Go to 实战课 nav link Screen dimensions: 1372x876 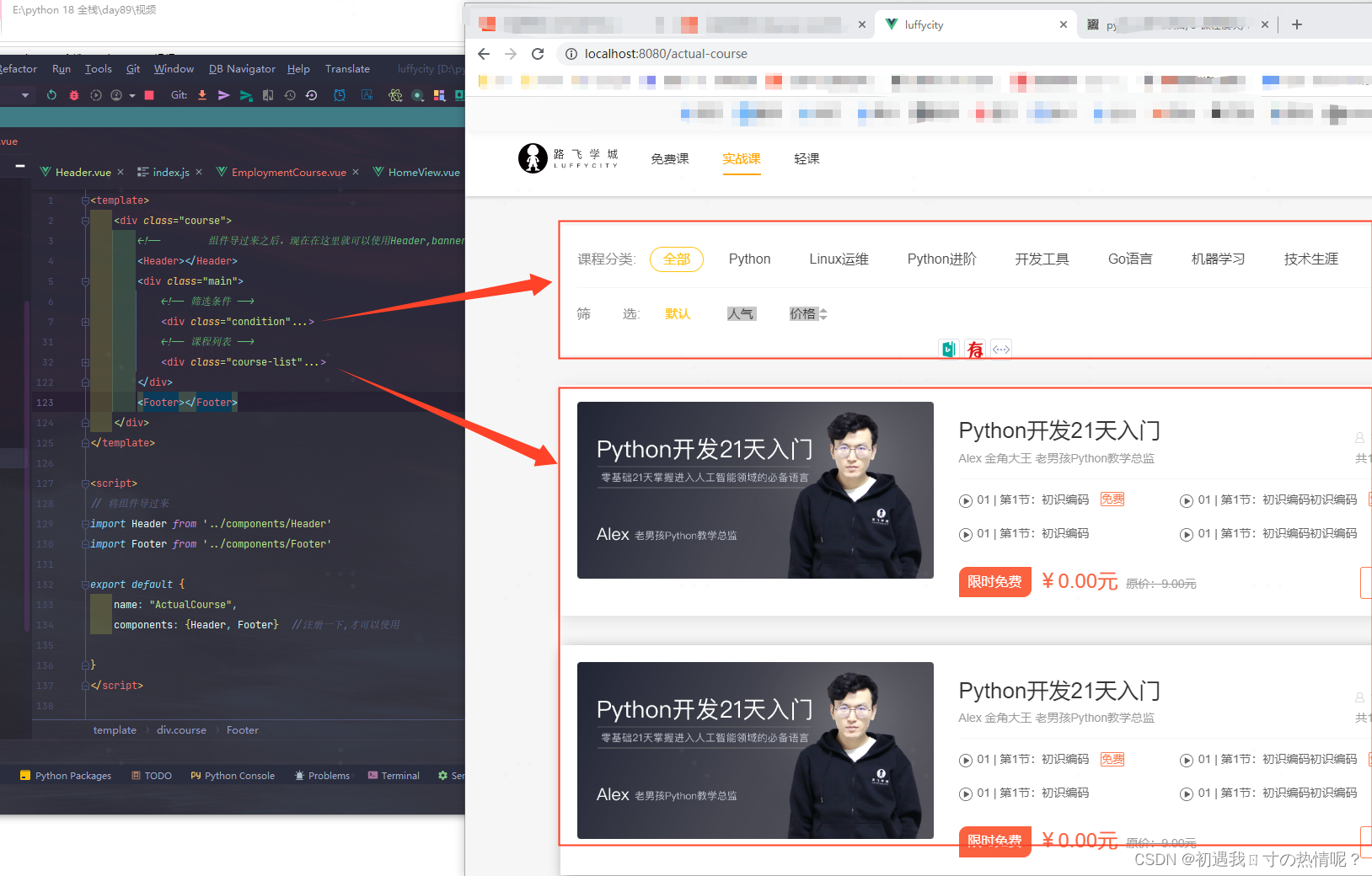[x=742, y=159]
